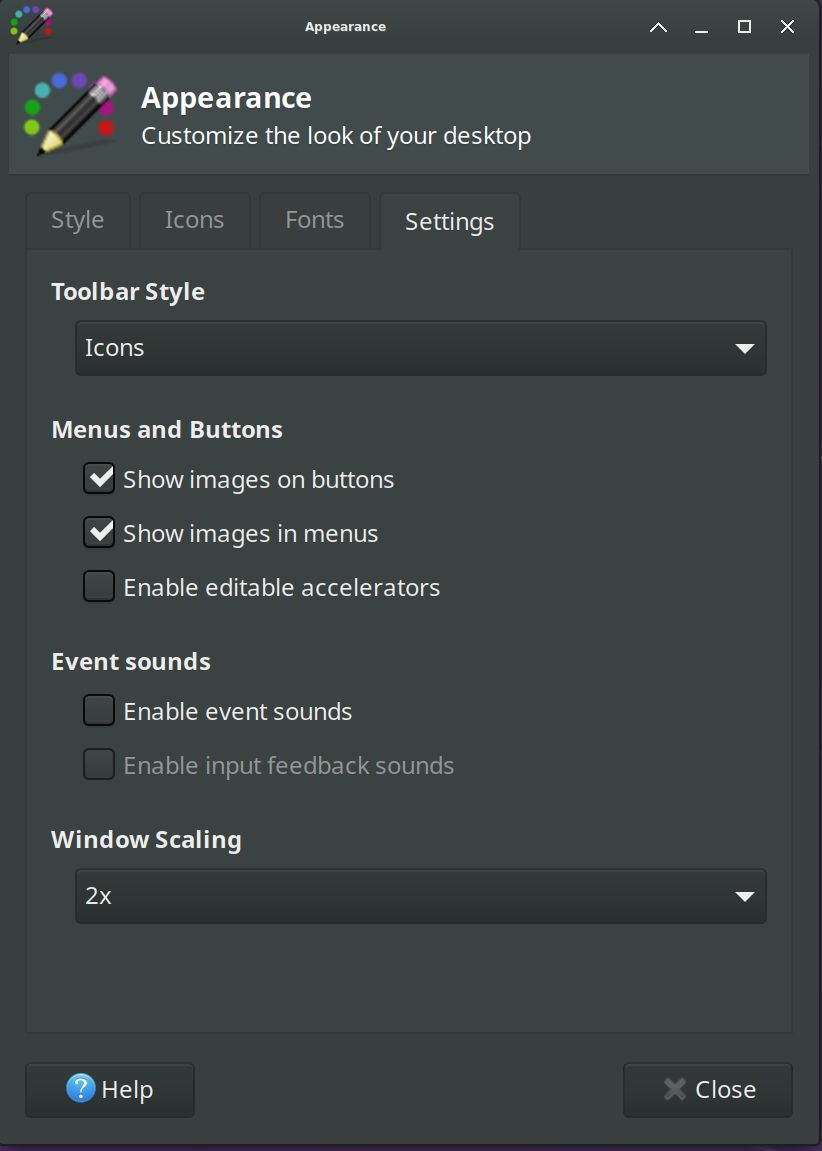
Task: Open the Toolbar Style Icons dropdown
Action: [420, 348]
